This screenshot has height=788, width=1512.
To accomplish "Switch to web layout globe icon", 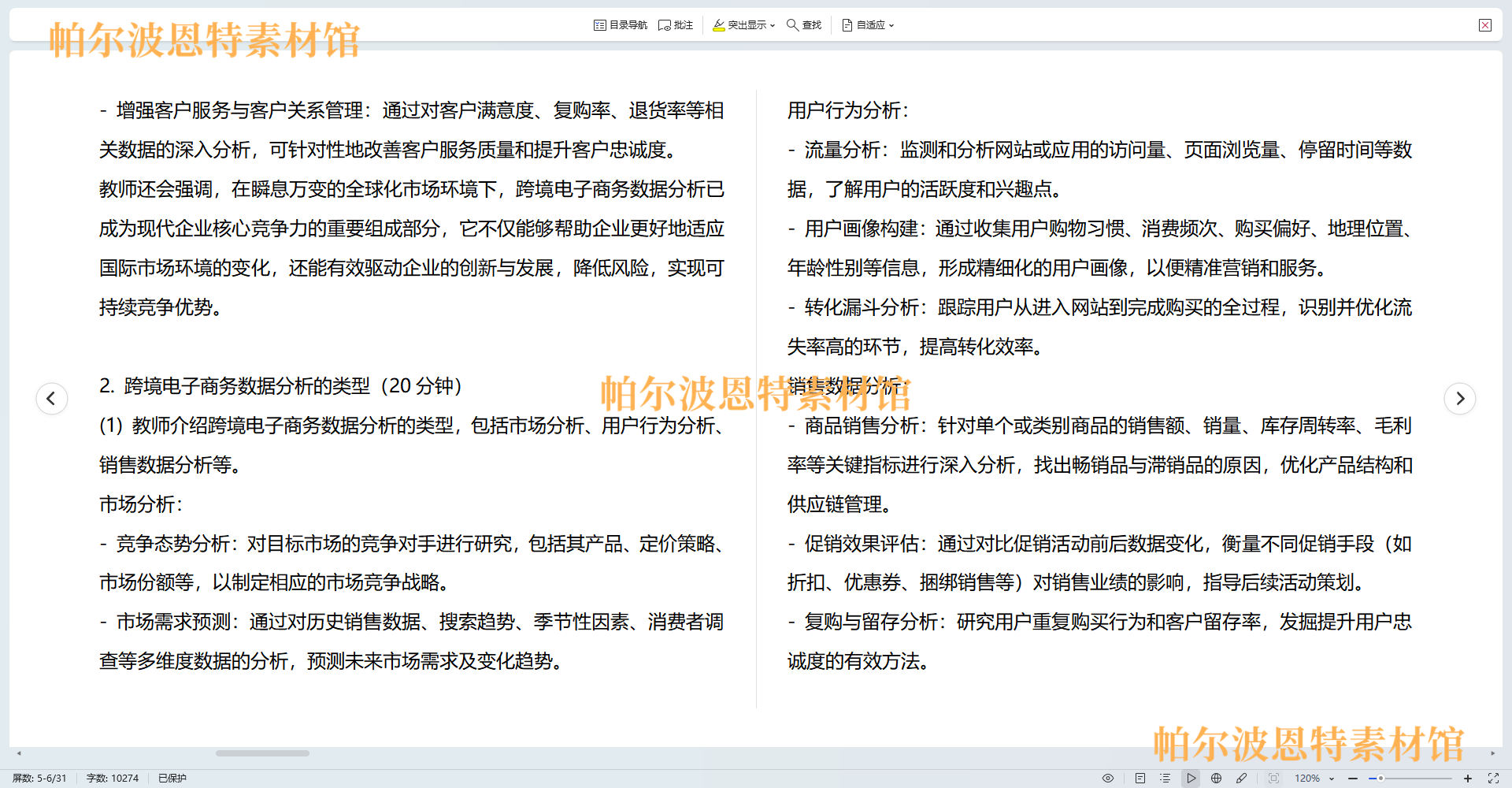I will click(x=1217, y=779).
